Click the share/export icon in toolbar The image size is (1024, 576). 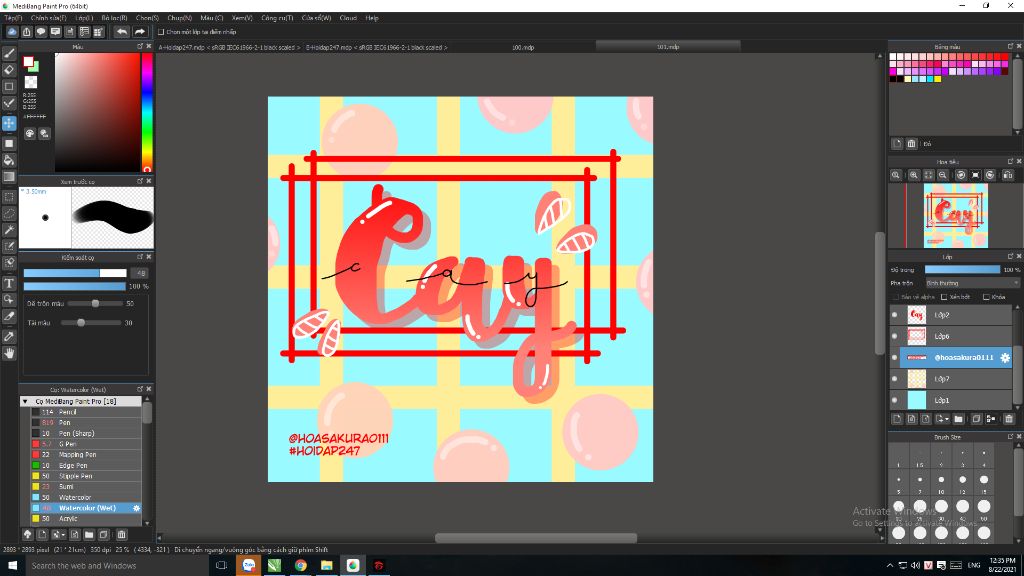[27, 31]
